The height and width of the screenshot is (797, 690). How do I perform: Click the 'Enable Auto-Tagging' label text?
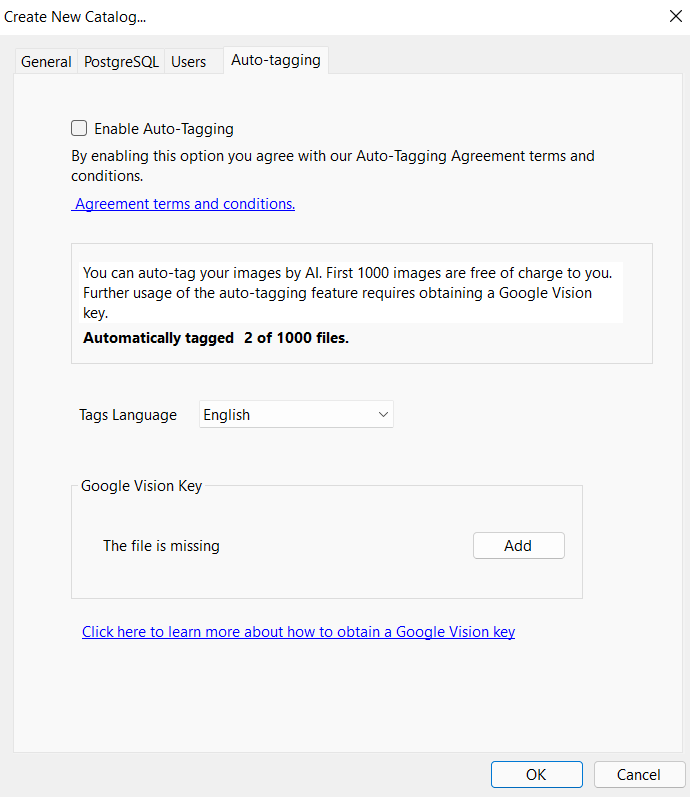tap(163, 129)
